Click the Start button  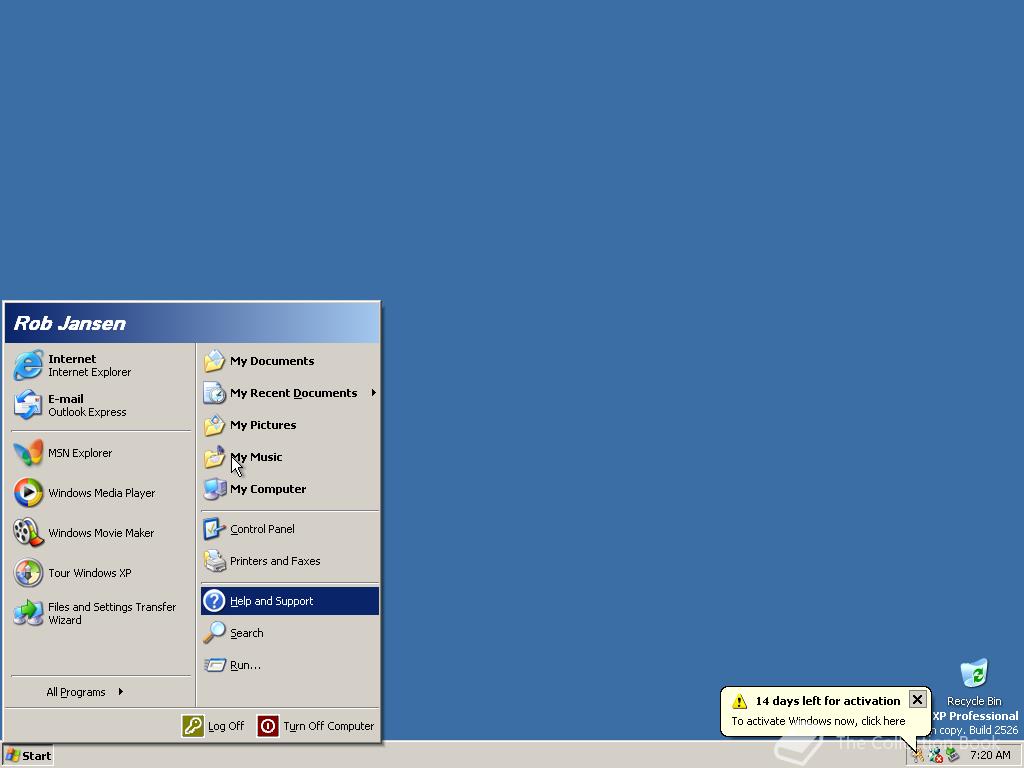click(28, 756)
